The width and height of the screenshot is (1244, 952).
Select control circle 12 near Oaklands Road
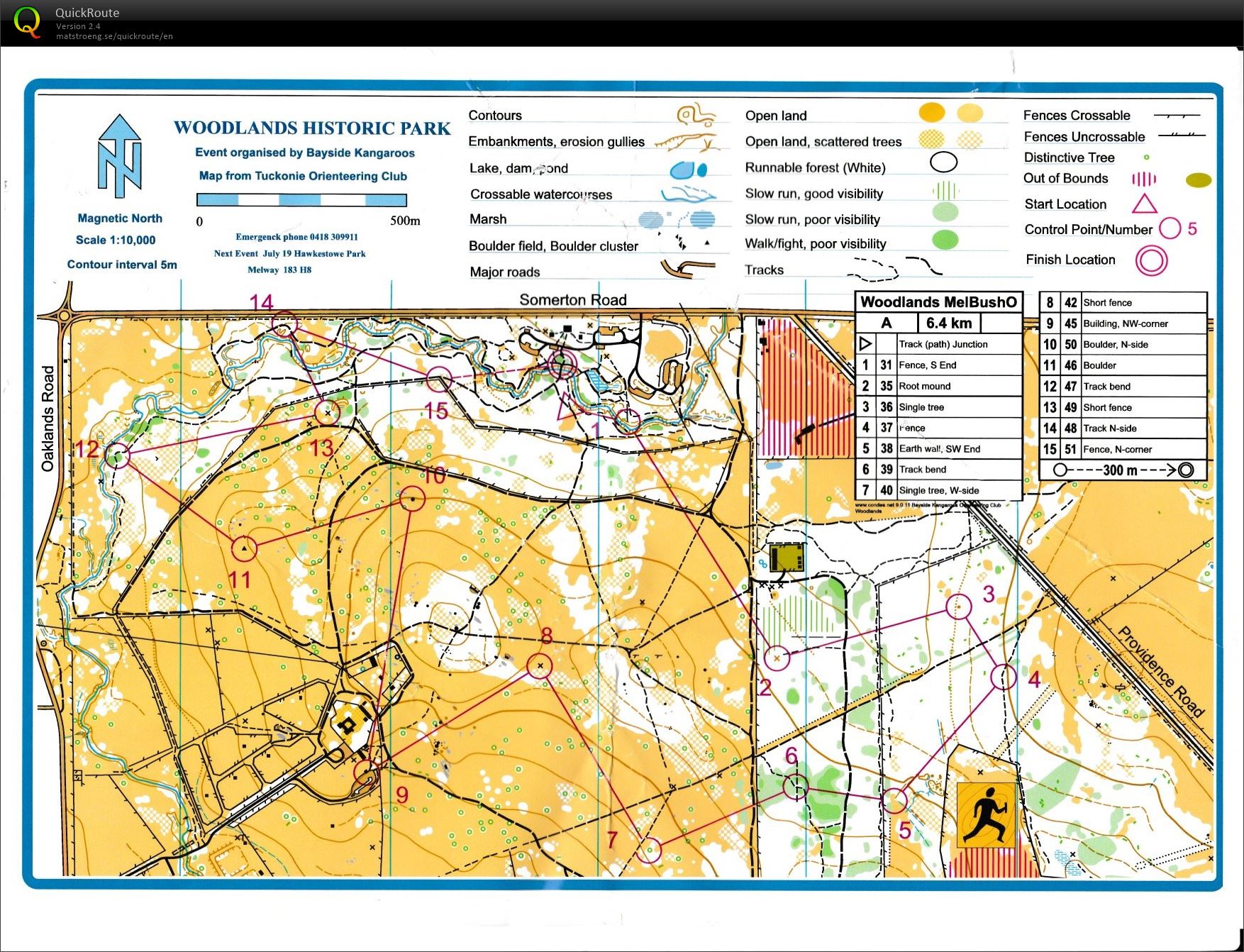pos(118,455)
